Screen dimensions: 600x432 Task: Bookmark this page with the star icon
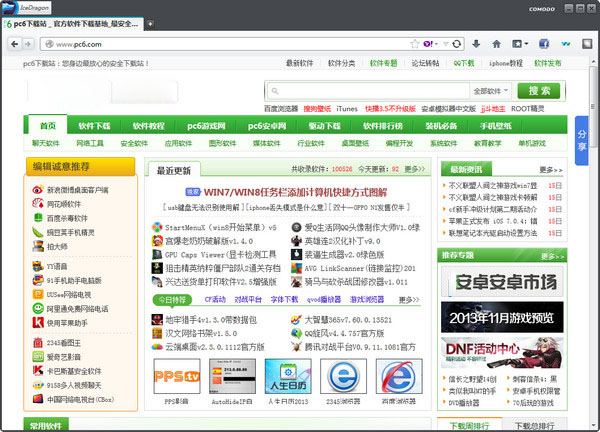pos(413,44)
